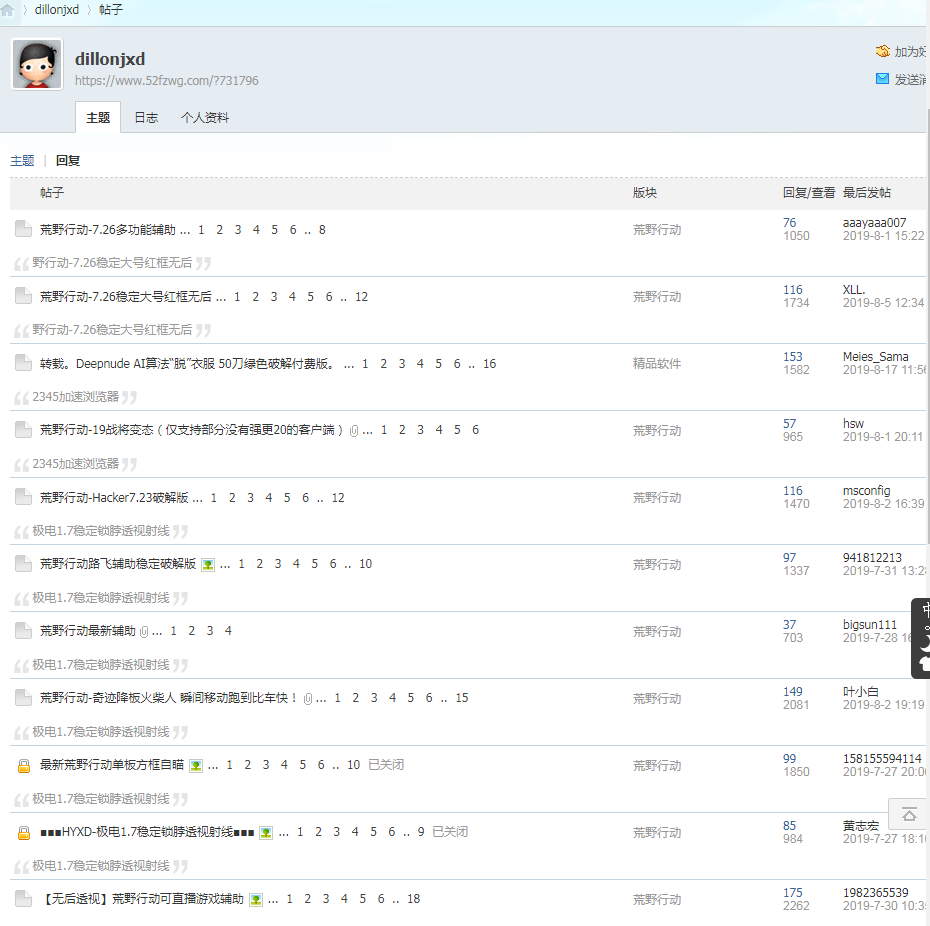
Task: Open thread 荒野行动-7.26稳定大号红框无后
Action: click(126, 297)
